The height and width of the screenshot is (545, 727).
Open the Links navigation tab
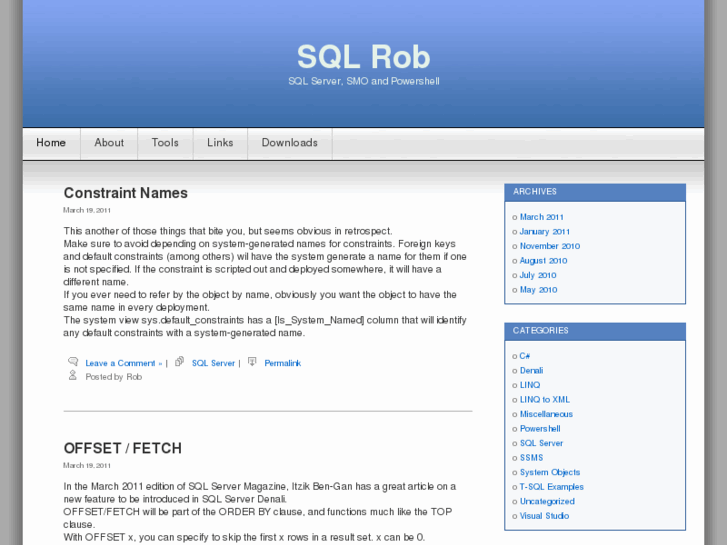220,143
